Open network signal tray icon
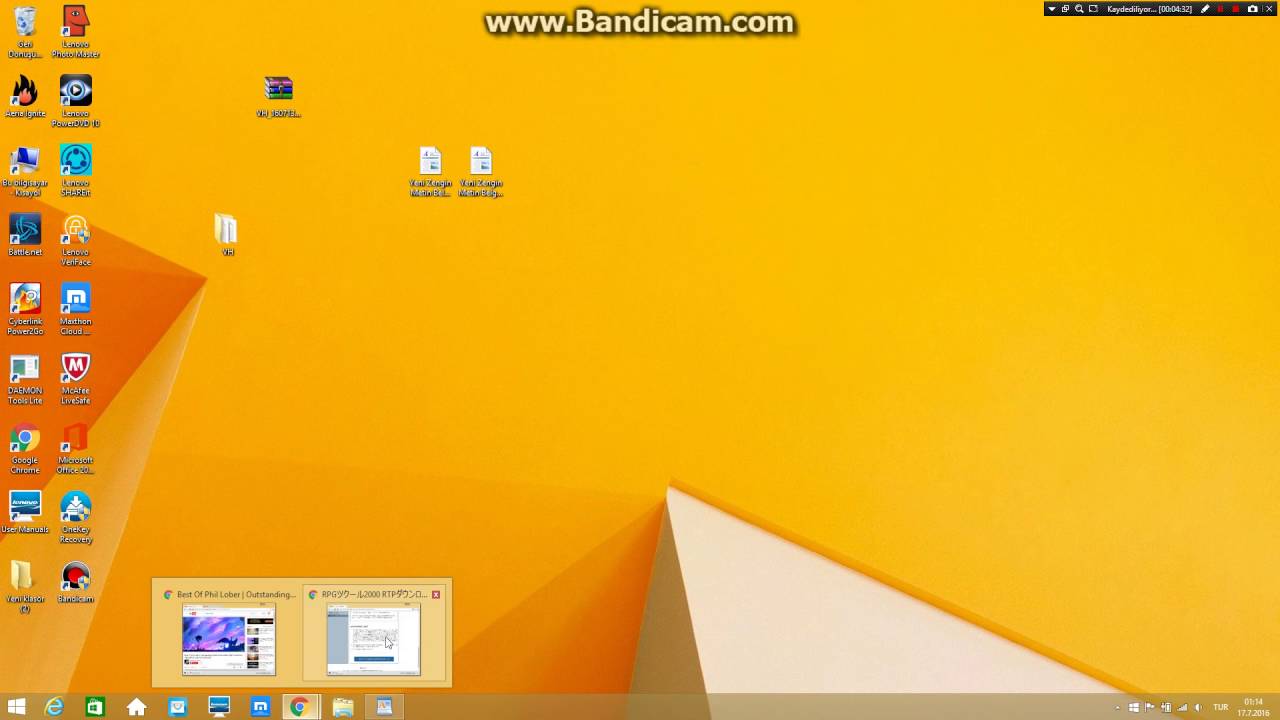The image size is (1280, 720). click(x=1182, y=707)
